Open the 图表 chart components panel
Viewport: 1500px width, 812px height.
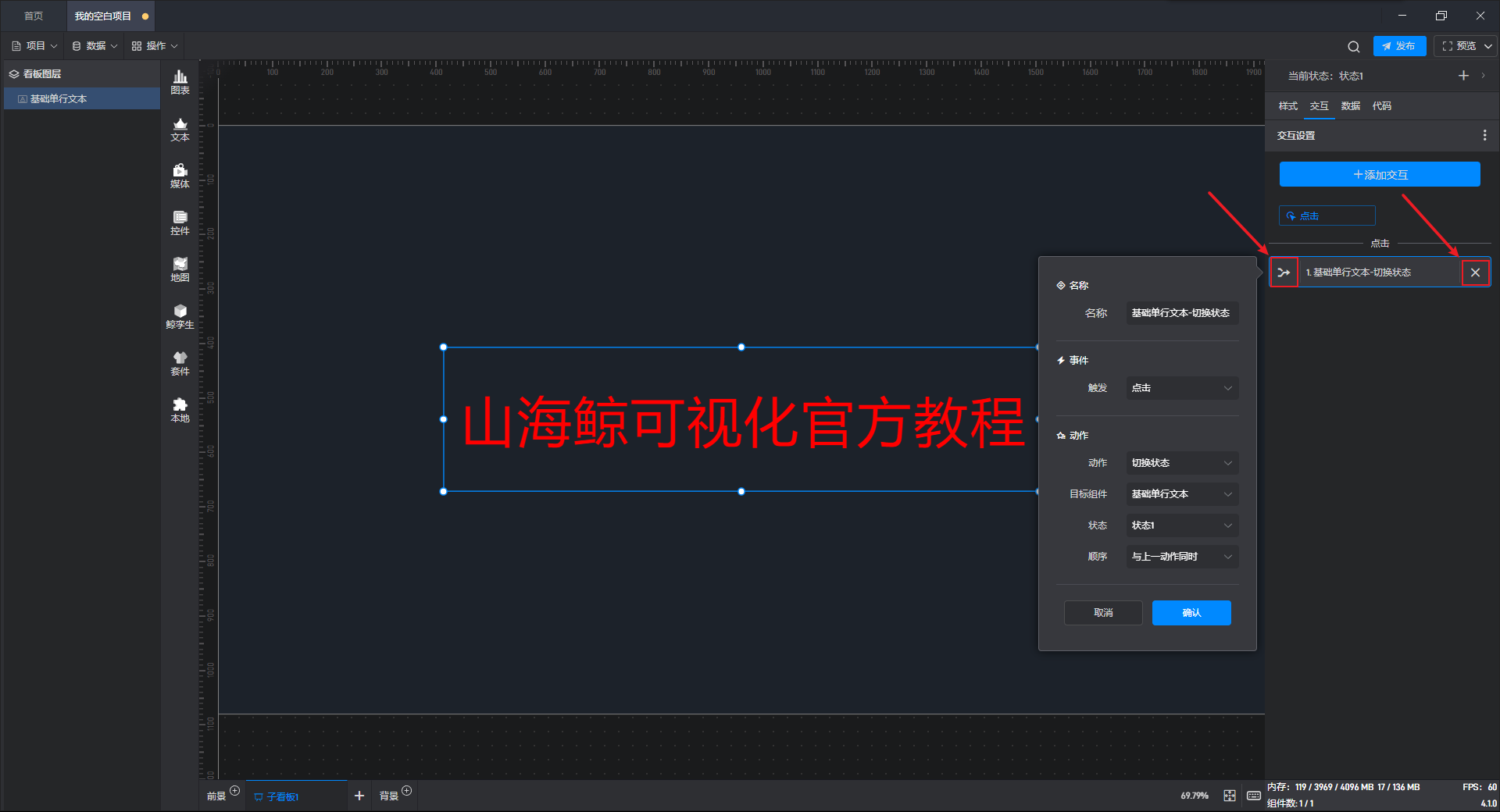point(180,82)
